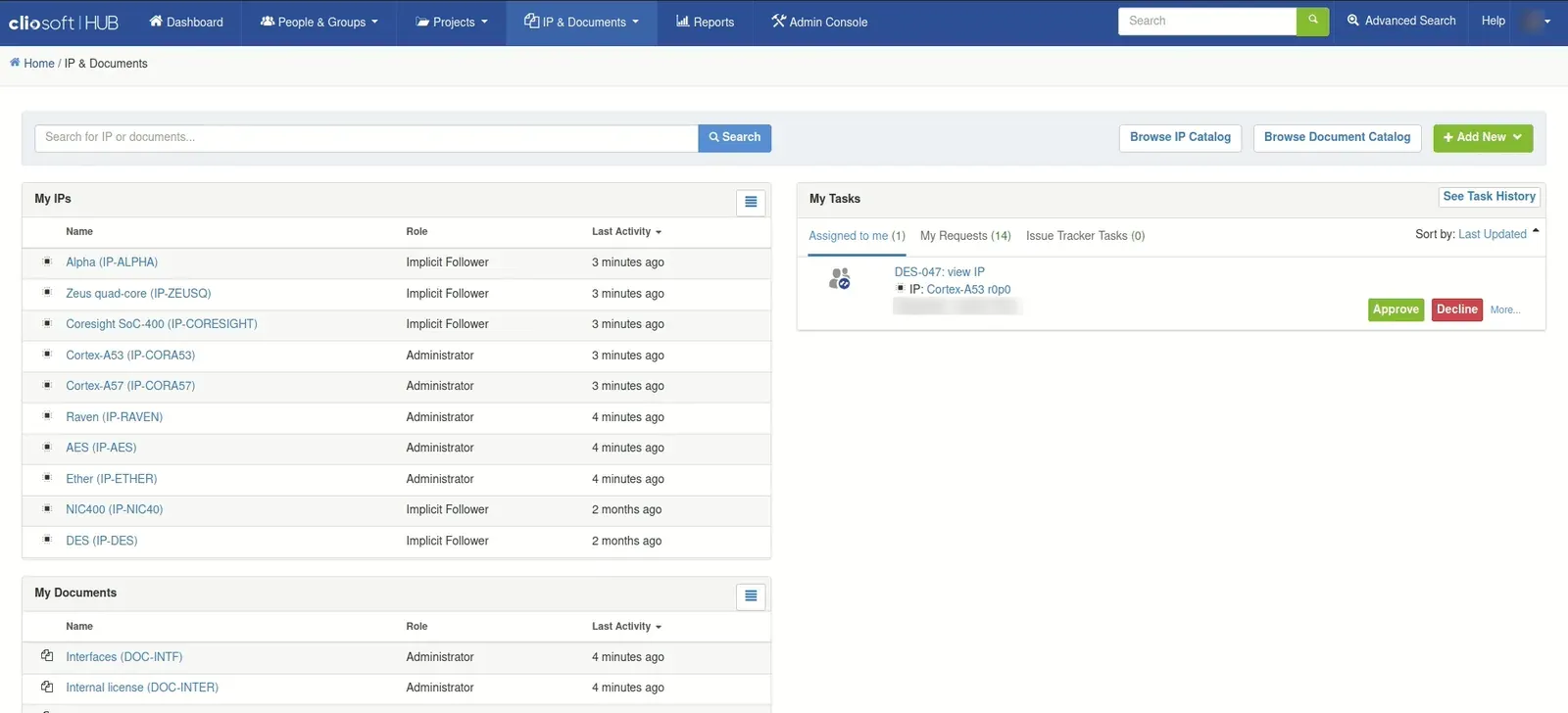The image size is (1568, 713).
Task: Sort My Documents by Last Activity
Action: (x=626, y=627)
